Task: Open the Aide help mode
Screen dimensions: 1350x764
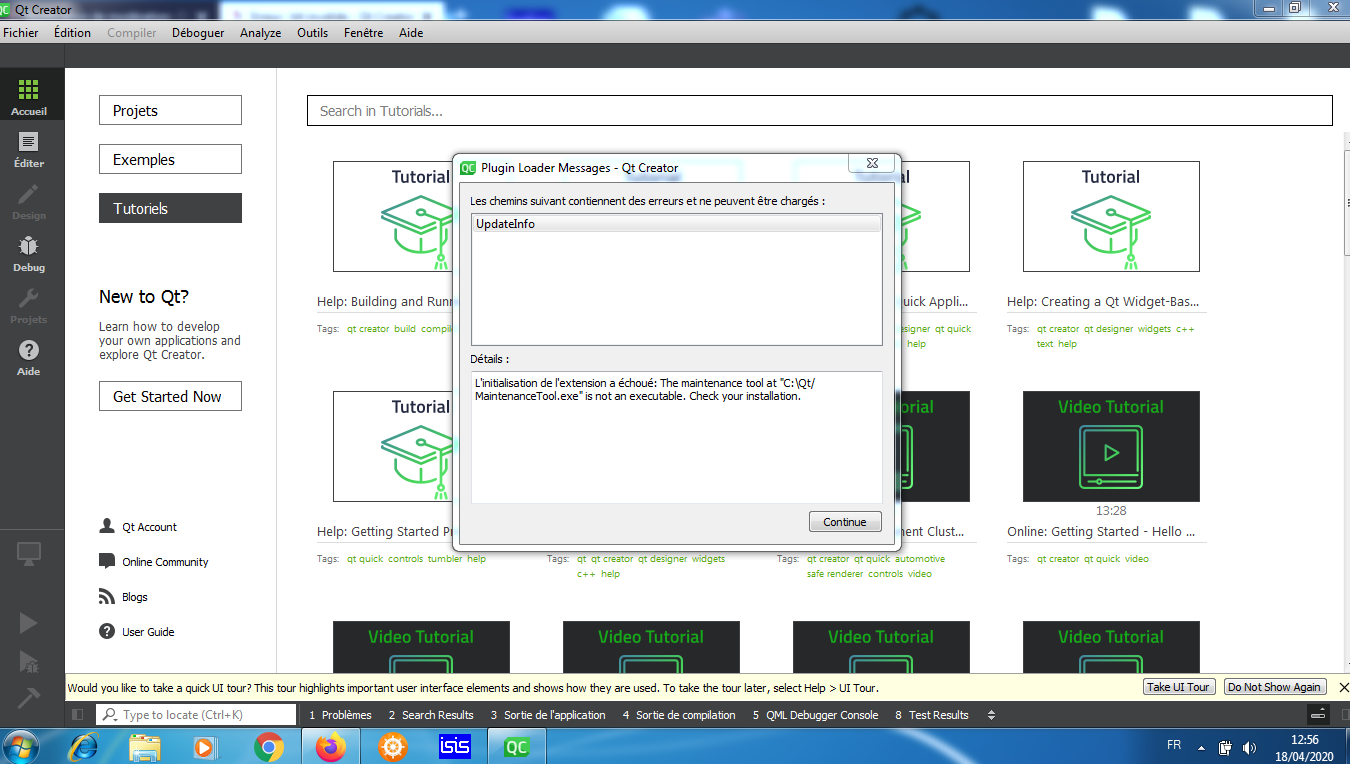Action: point(29,357)
